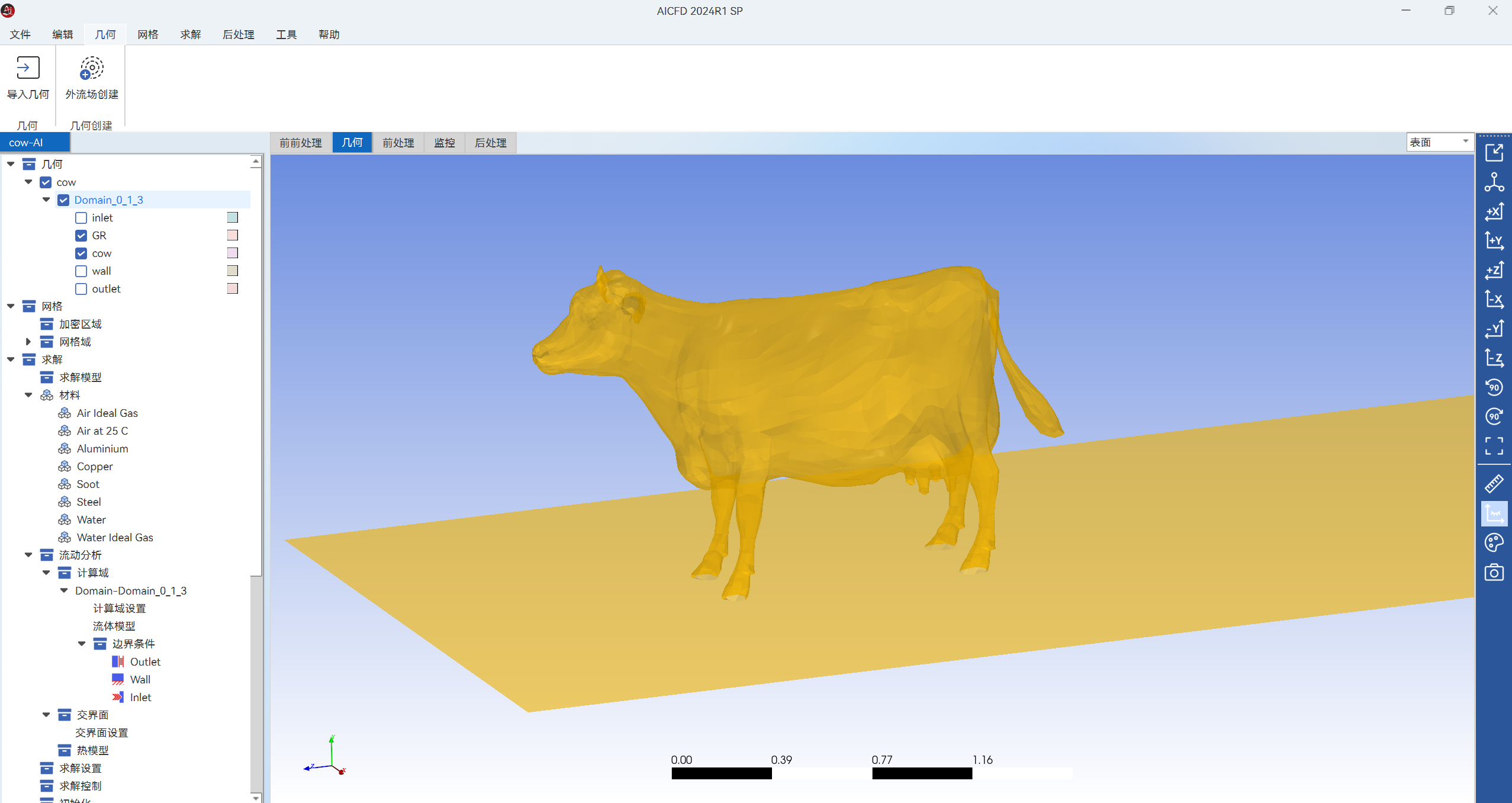Disable the wall surface display
The width and height of the screenshot is (1512, 803).
(81, 271)
